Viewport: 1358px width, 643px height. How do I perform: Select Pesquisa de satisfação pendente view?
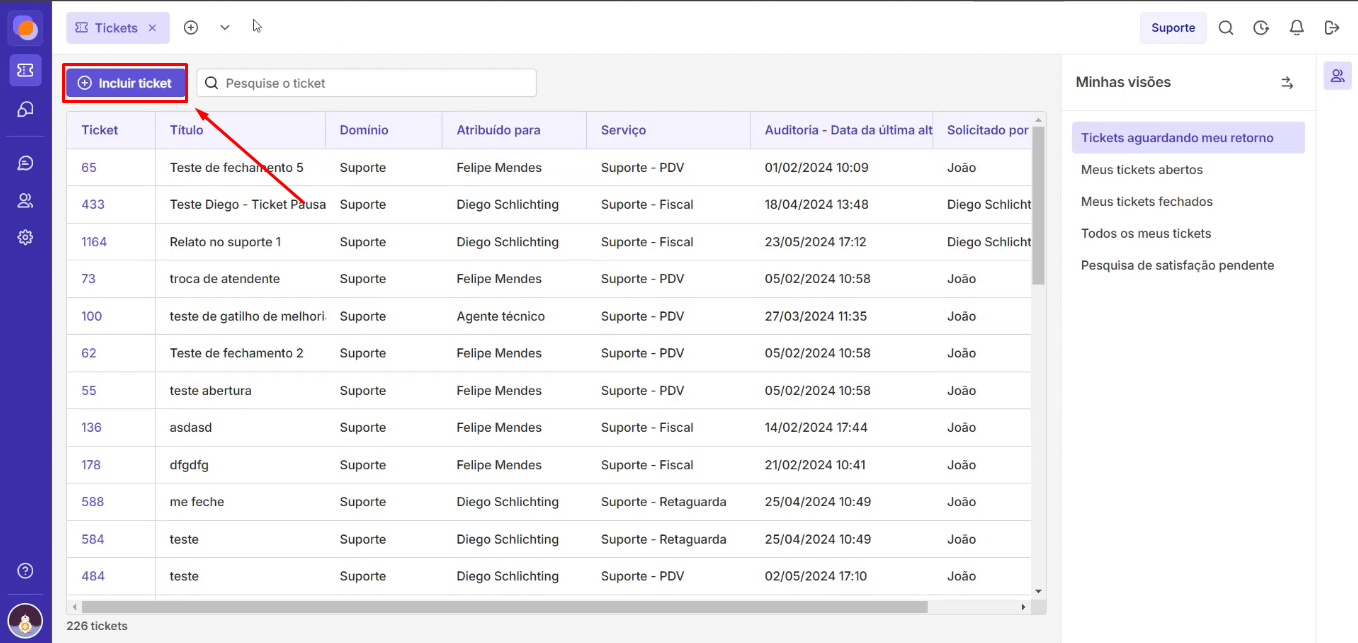click(1178, 266)
